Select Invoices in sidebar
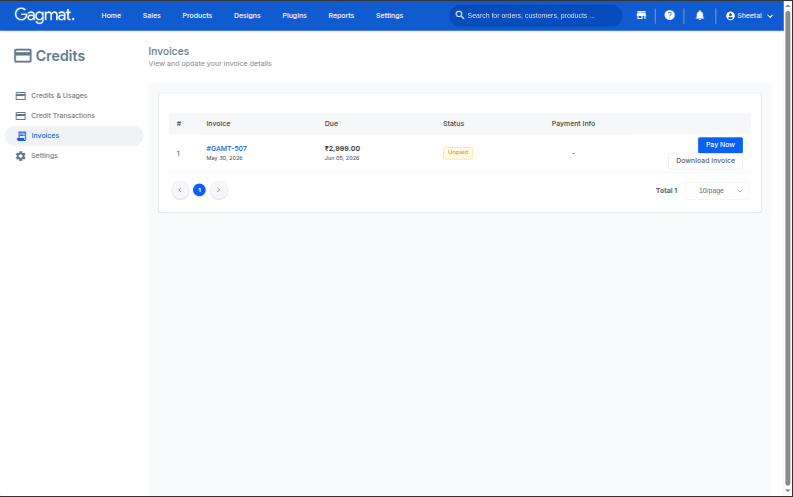Image resolution: width=793 pixels, height=497 pixels. click(74, 135)
